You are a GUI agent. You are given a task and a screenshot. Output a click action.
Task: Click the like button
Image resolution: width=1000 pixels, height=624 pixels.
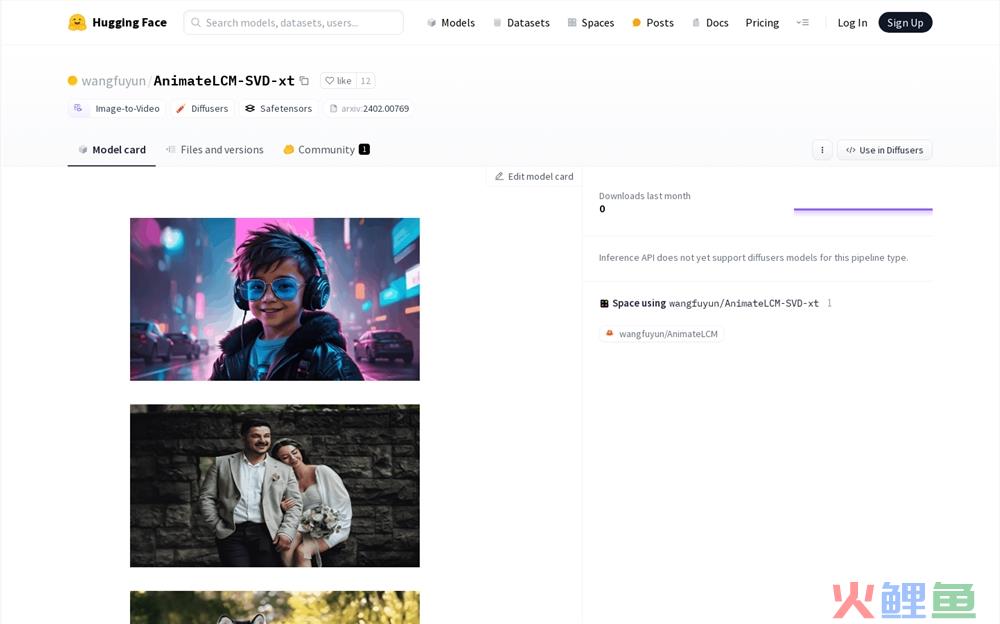(338, 80)
